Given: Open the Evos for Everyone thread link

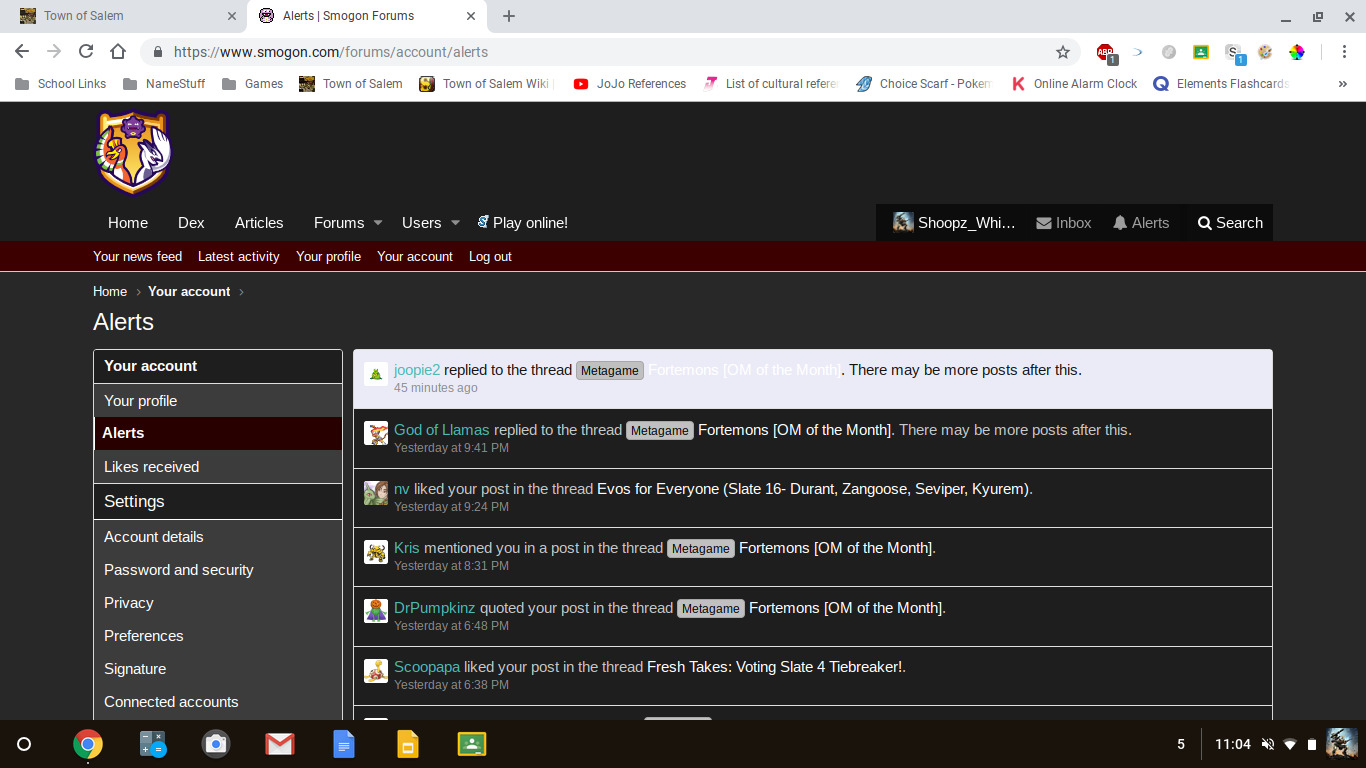Looking at the screenshot, I should [x=813, y=489].
